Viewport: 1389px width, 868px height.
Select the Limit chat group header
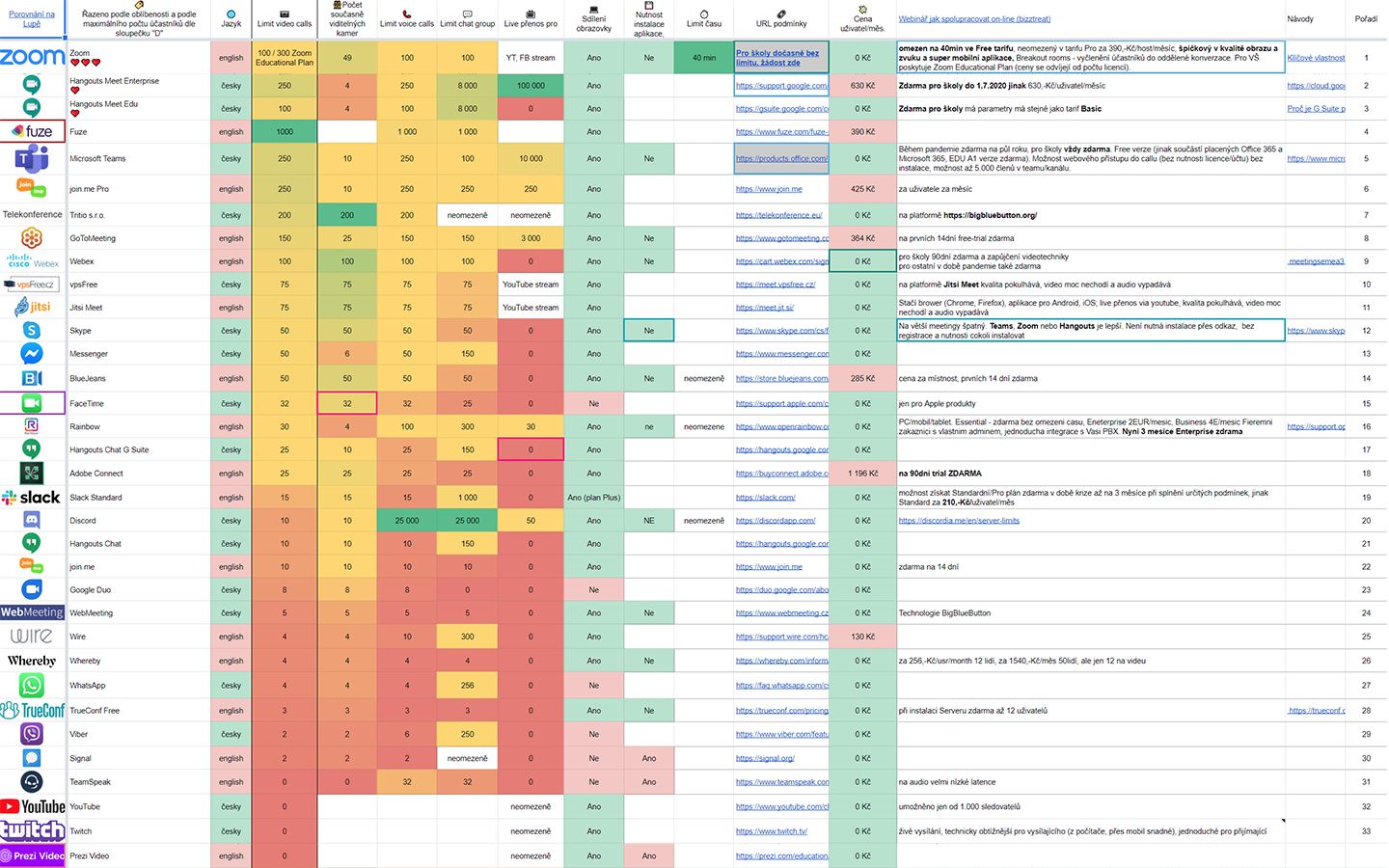[x=468, y=18]
